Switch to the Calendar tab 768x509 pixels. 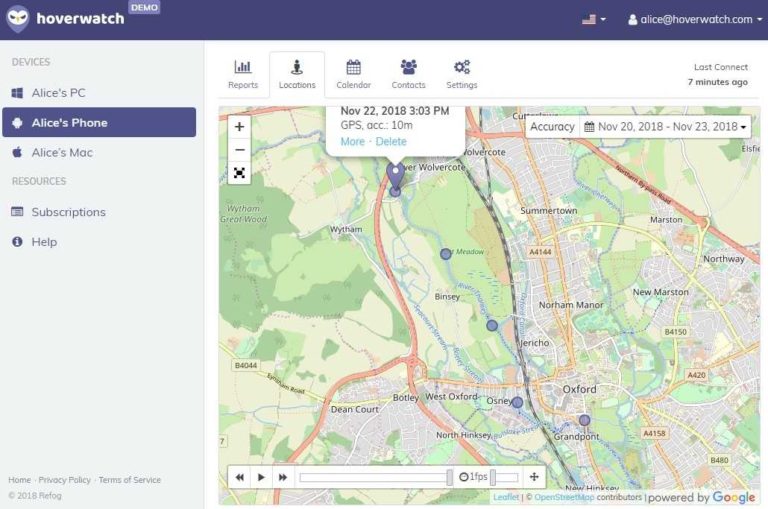coord(353,74)
